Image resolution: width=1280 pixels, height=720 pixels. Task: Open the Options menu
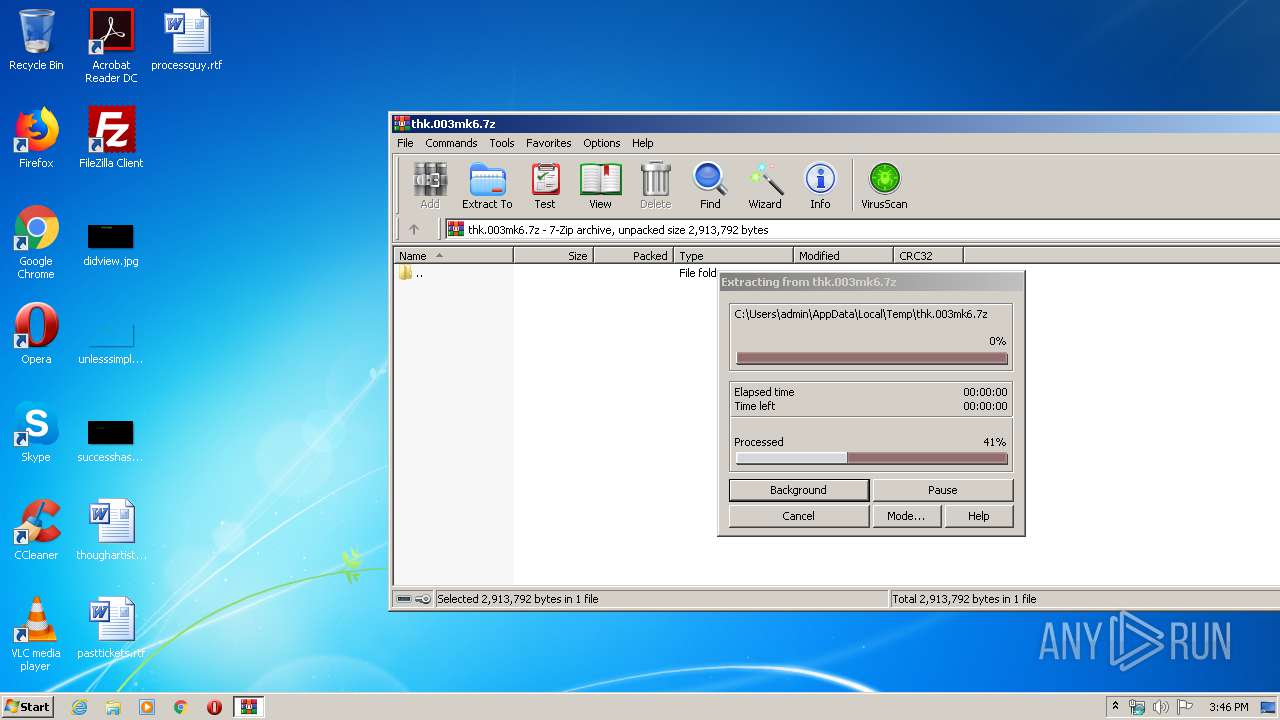point(601,143)
